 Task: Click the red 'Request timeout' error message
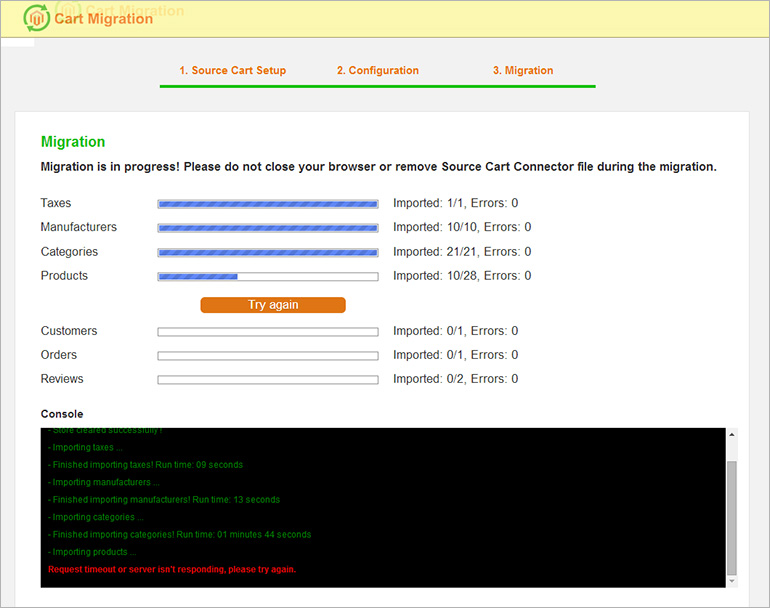tap(172, 569)
